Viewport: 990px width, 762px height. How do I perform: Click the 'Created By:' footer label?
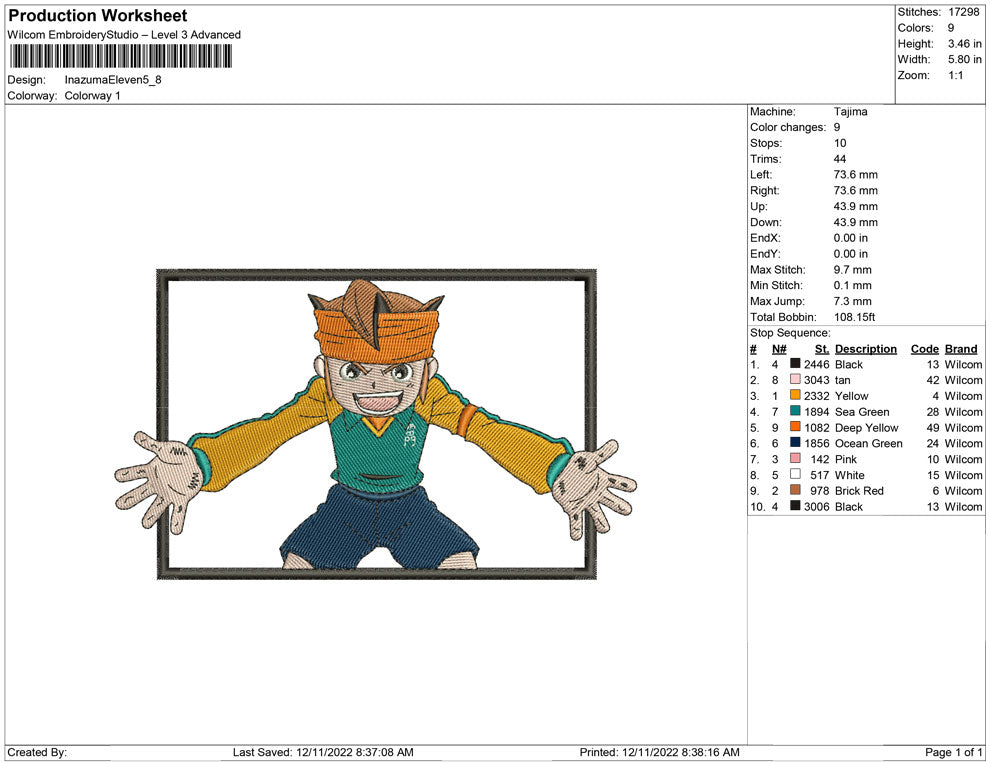pos(37,752)
